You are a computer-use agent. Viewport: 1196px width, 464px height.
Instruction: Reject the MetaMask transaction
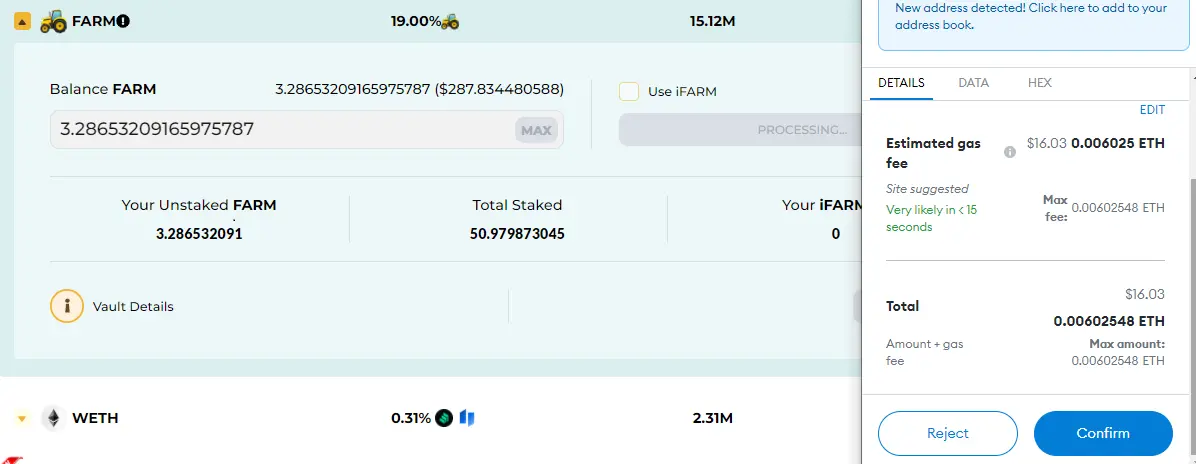(x=947, y=433)
